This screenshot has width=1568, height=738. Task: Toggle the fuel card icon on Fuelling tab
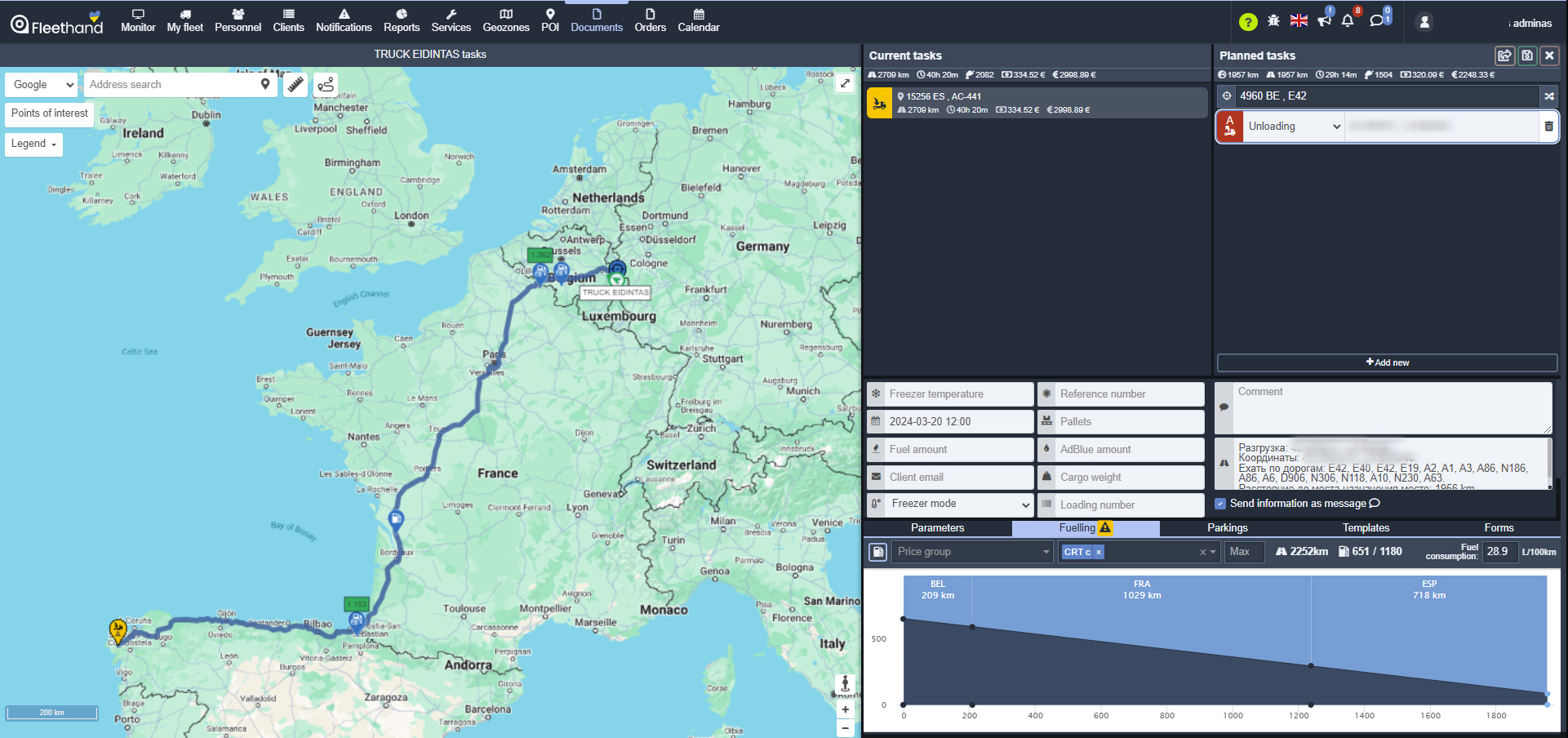tap(877, 552)
